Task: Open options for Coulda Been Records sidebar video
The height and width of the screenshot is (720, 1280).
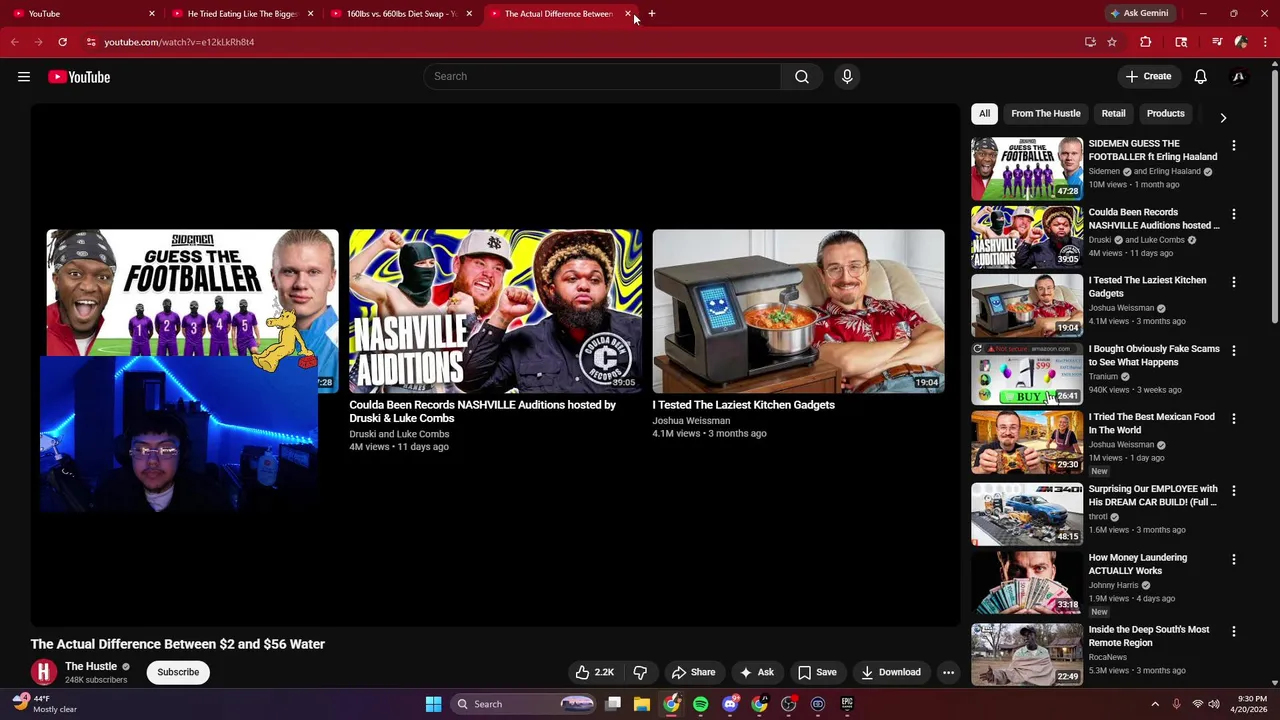Action: point(1234,214)
